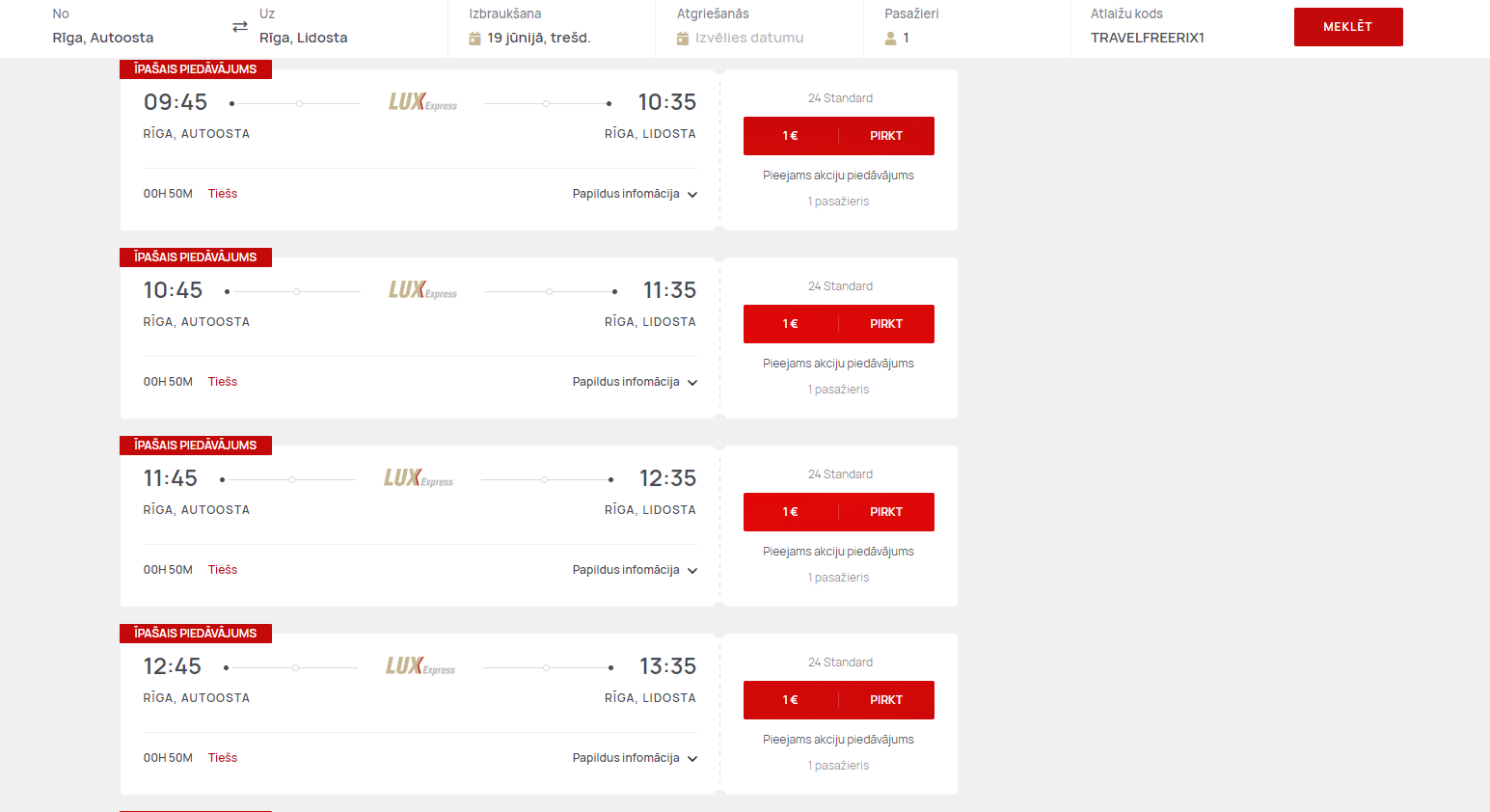Expand Papildus informācija for 10:45 departure

[635, 382]
